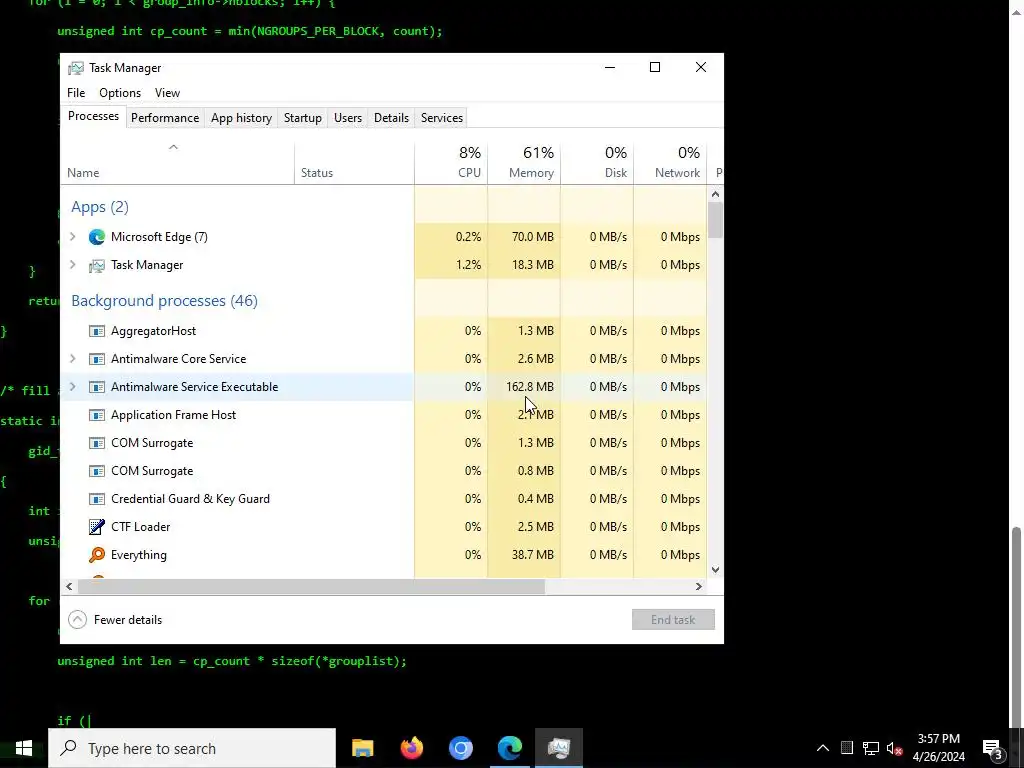Click the Application Frame Host icon

97,415
